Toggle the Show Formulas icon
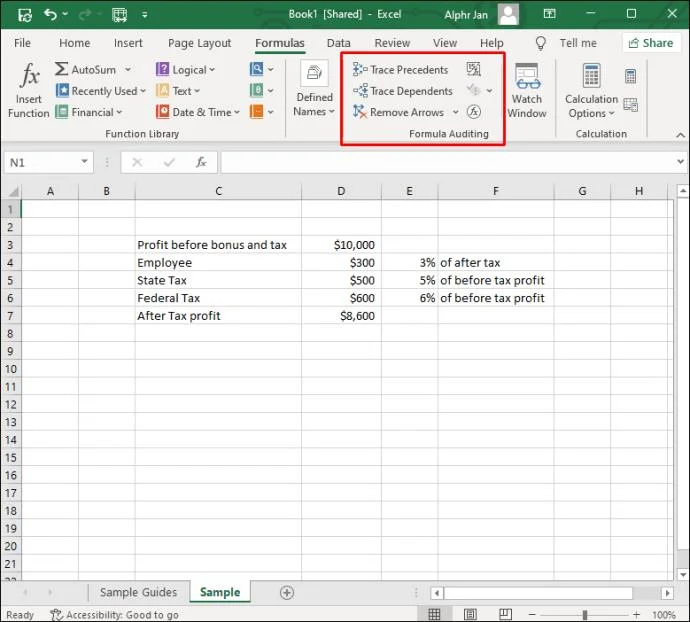This screenshot has height=622, width=690. (x=473, y=69)
